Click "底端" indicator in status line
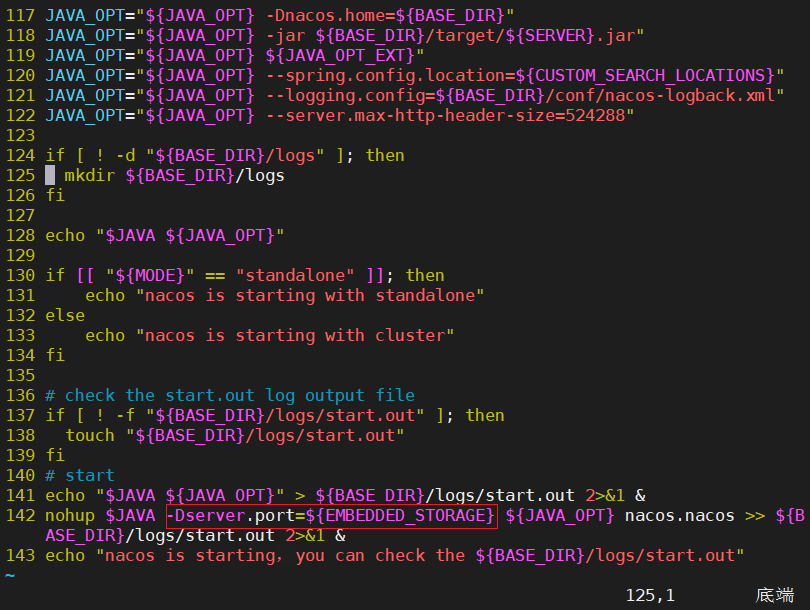Viewport: 810px width, 610px height. click(x=774, y=596)
